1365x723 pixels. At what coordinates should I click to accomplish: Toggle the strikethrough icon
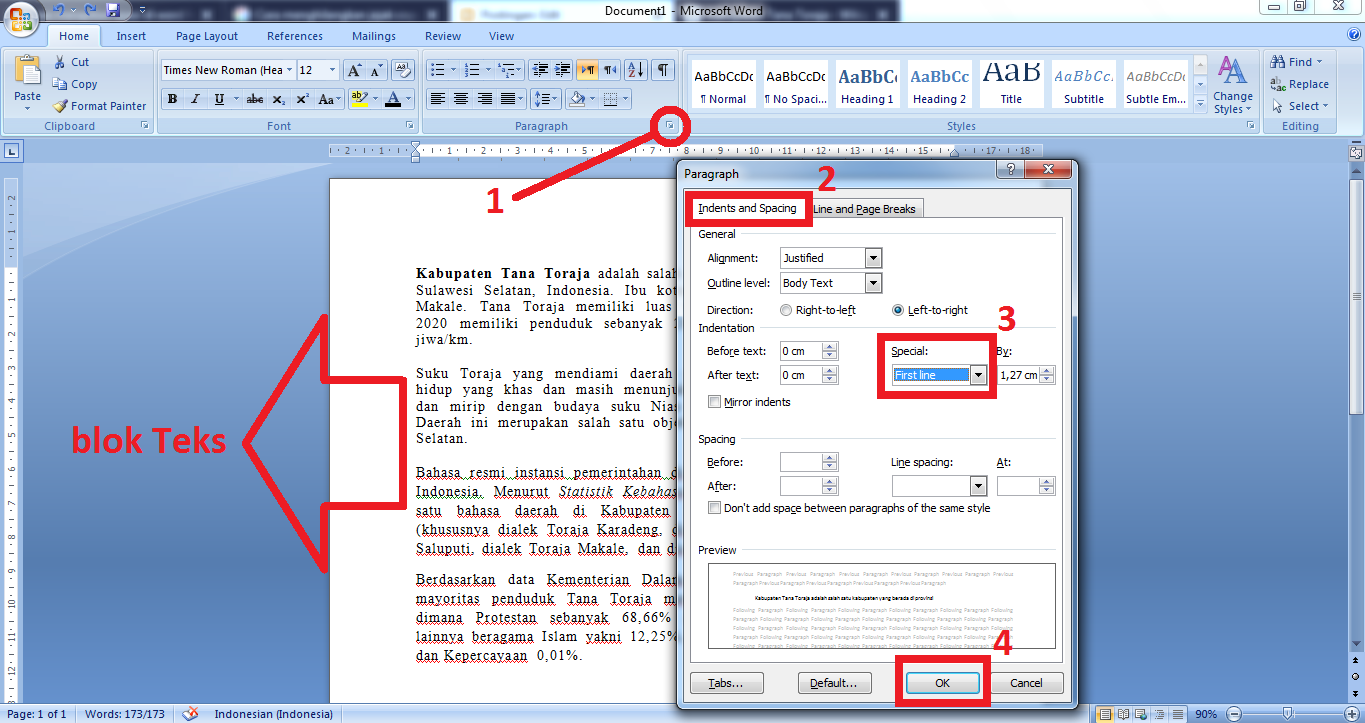coord(255,98)
